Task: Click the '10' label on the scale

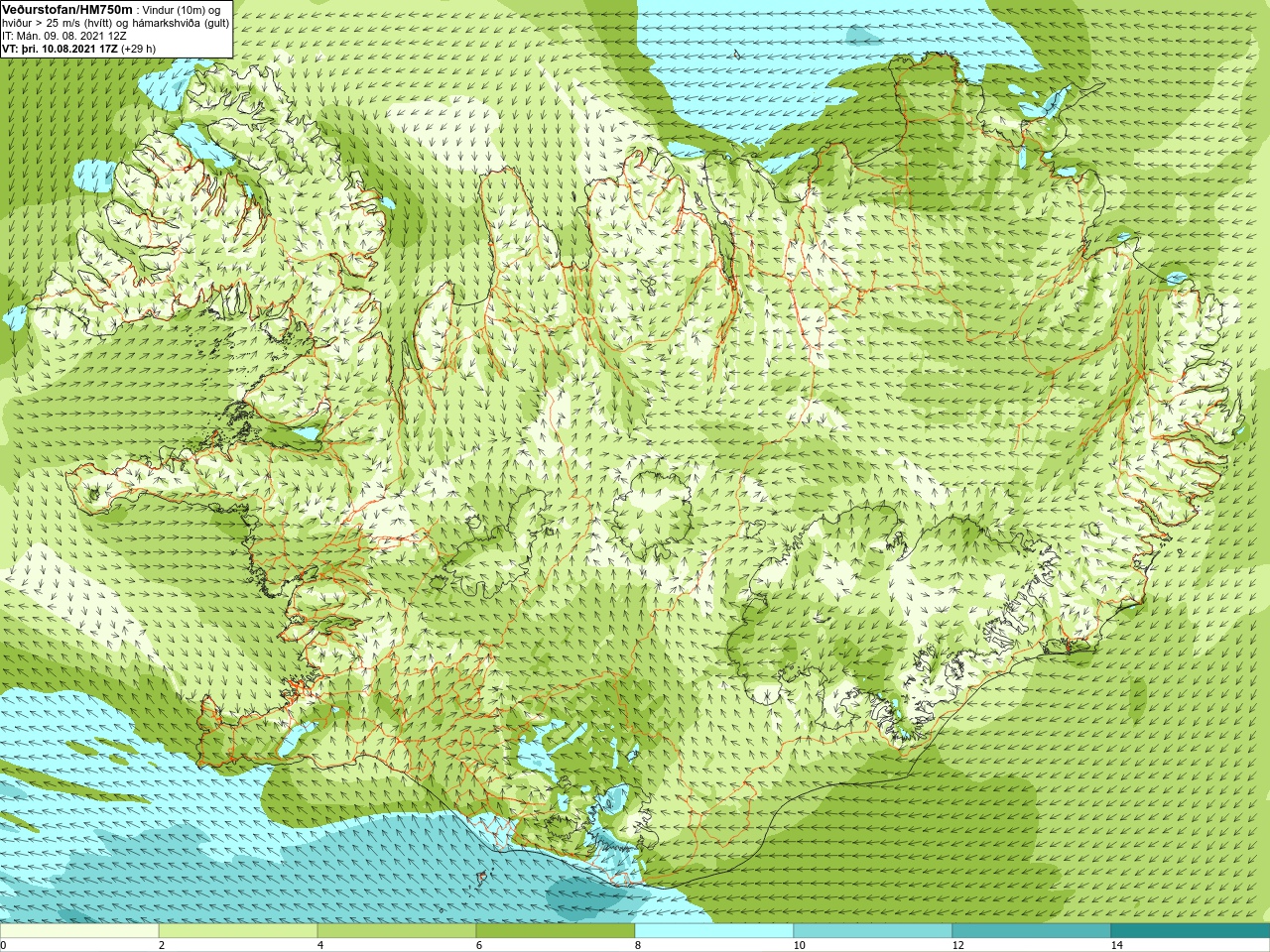Action: point(799,945)
